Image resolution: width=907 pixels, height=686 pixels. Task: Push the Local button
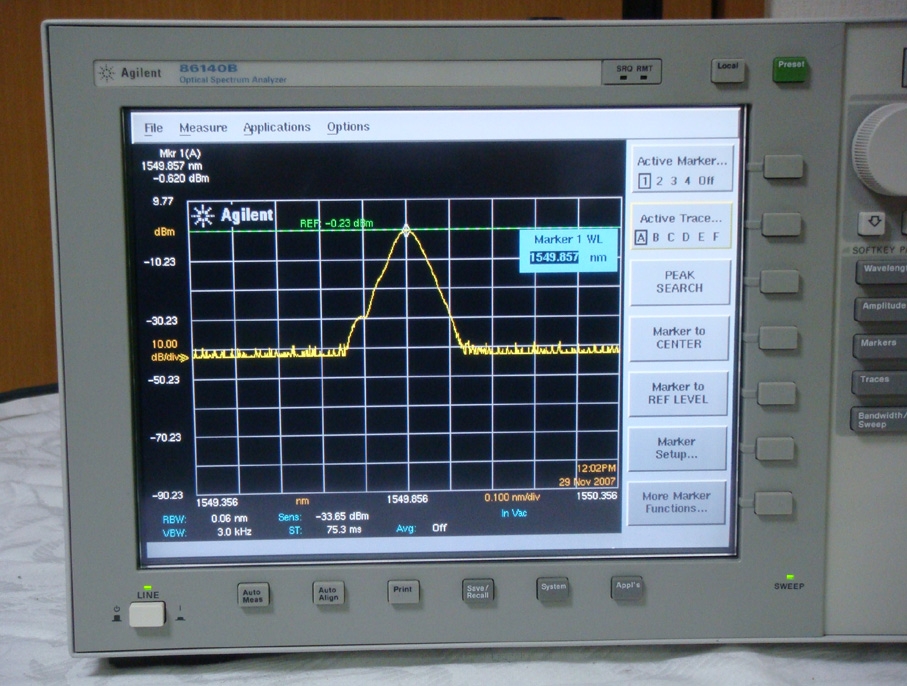pyautogui.click(x=727, y=71)
